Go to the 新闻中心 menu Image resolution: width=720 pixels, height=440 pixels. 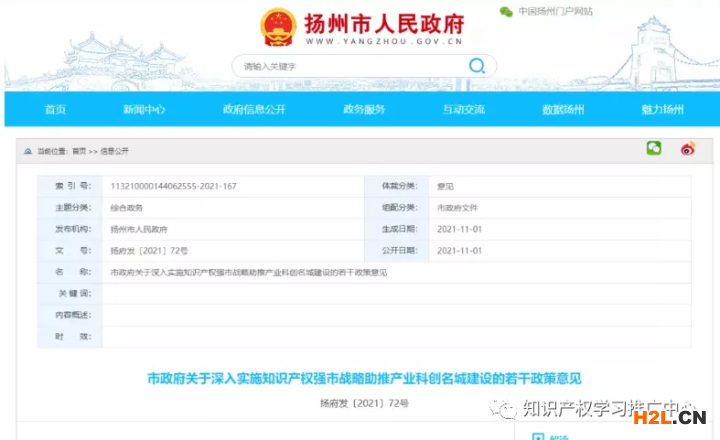[x=144, y=109]
